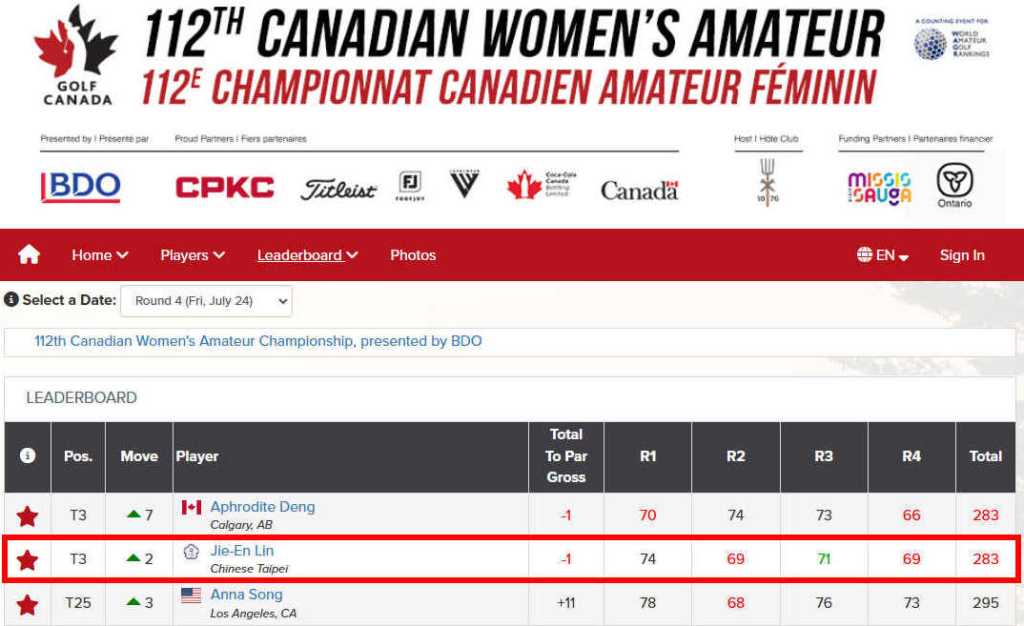The height and width of the screenshot is (626, 1024).
Task: Click the Mississauga funding partner logo
Action: (879, 188)
